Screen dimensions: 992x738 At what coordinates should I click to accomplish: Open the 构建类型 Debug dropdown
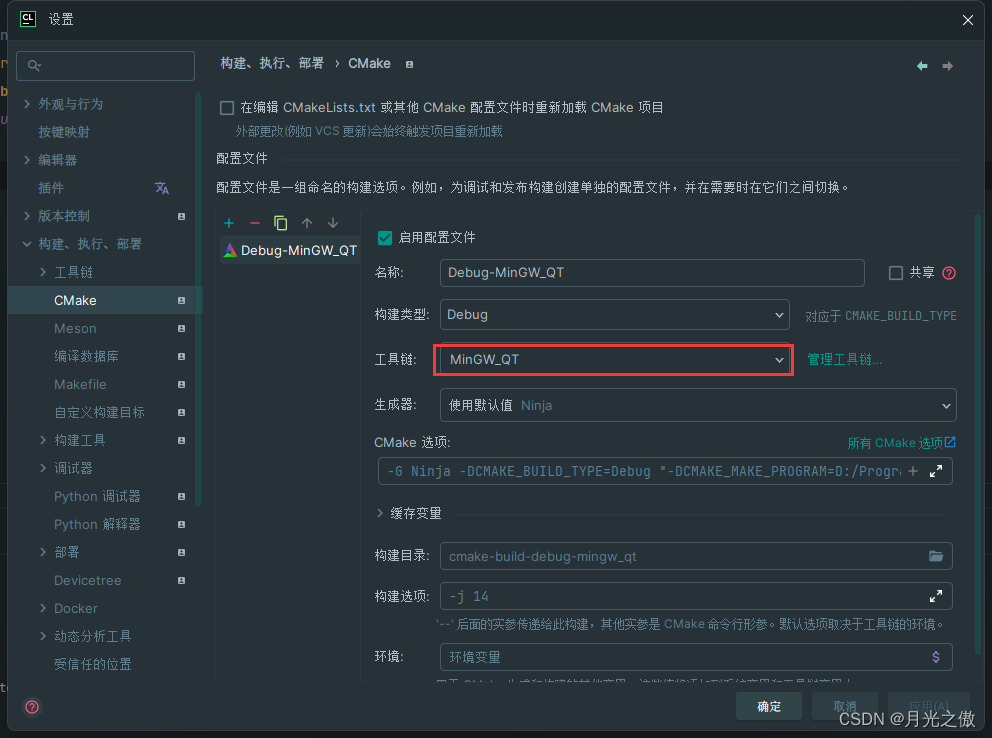[x=614, y=314]
